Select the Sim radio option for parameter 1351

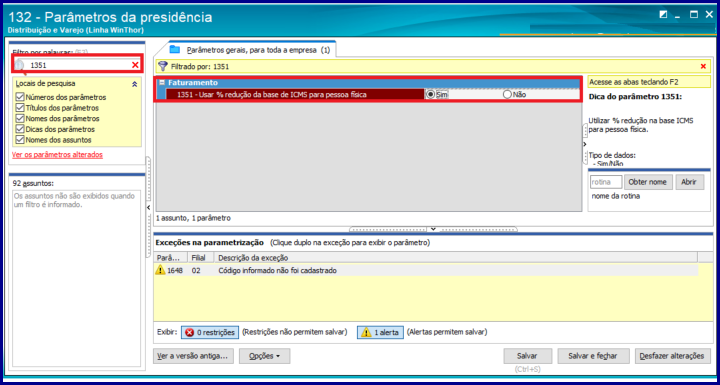(430, 94)
